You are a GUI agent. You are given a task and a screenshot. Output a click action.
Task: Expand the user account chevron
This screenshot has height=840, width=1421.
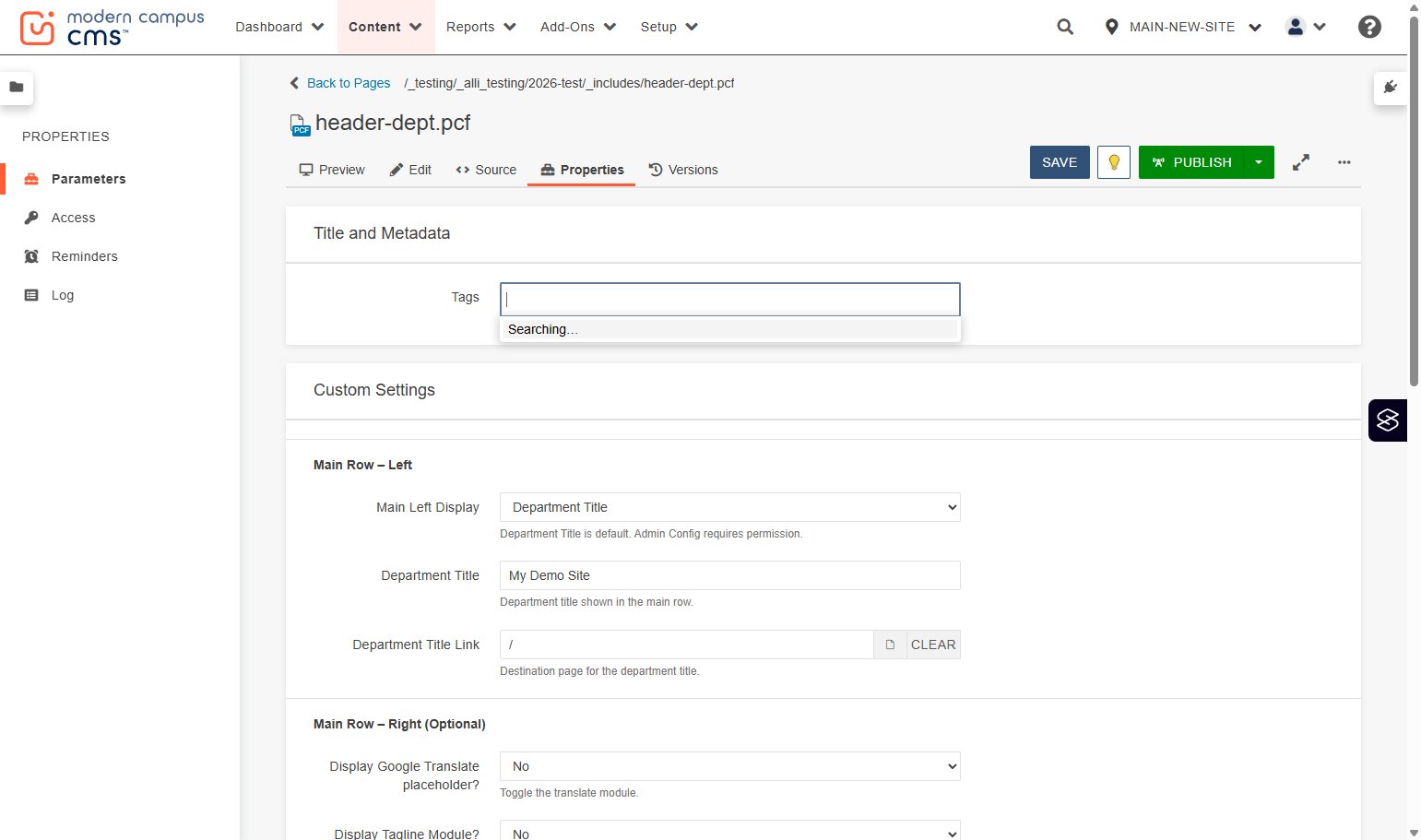(x=1320, y=27)
